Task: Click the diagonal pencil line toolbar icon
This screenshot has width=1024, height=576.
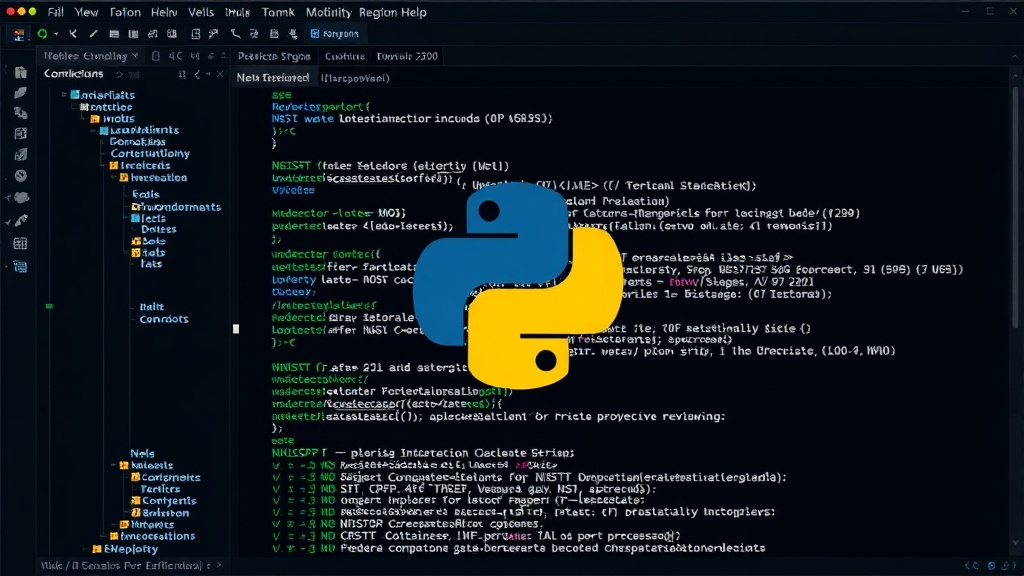Action: (x=93, y=33)
